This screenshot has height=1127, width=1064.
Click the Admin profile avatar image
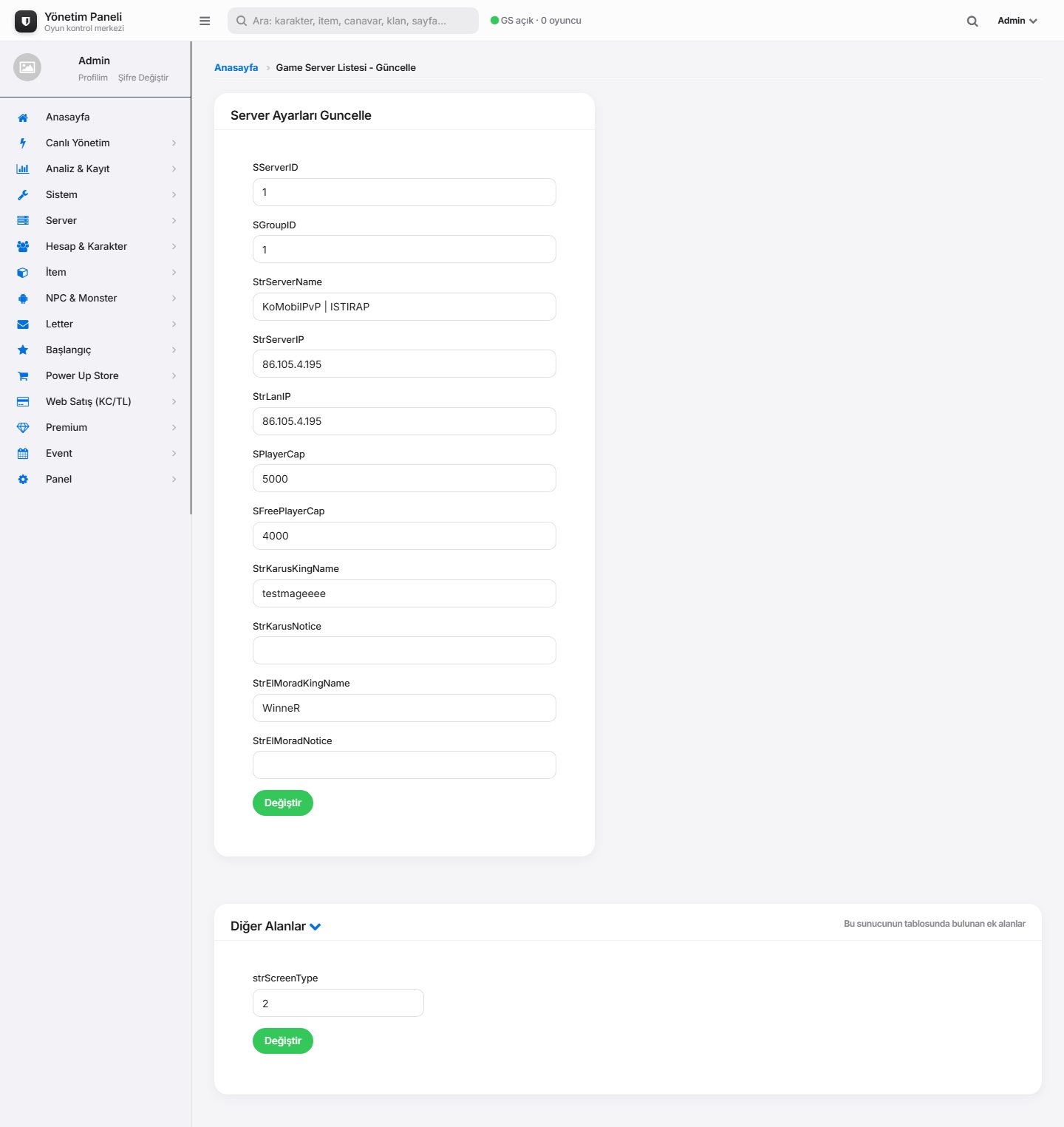click(27, 67)
